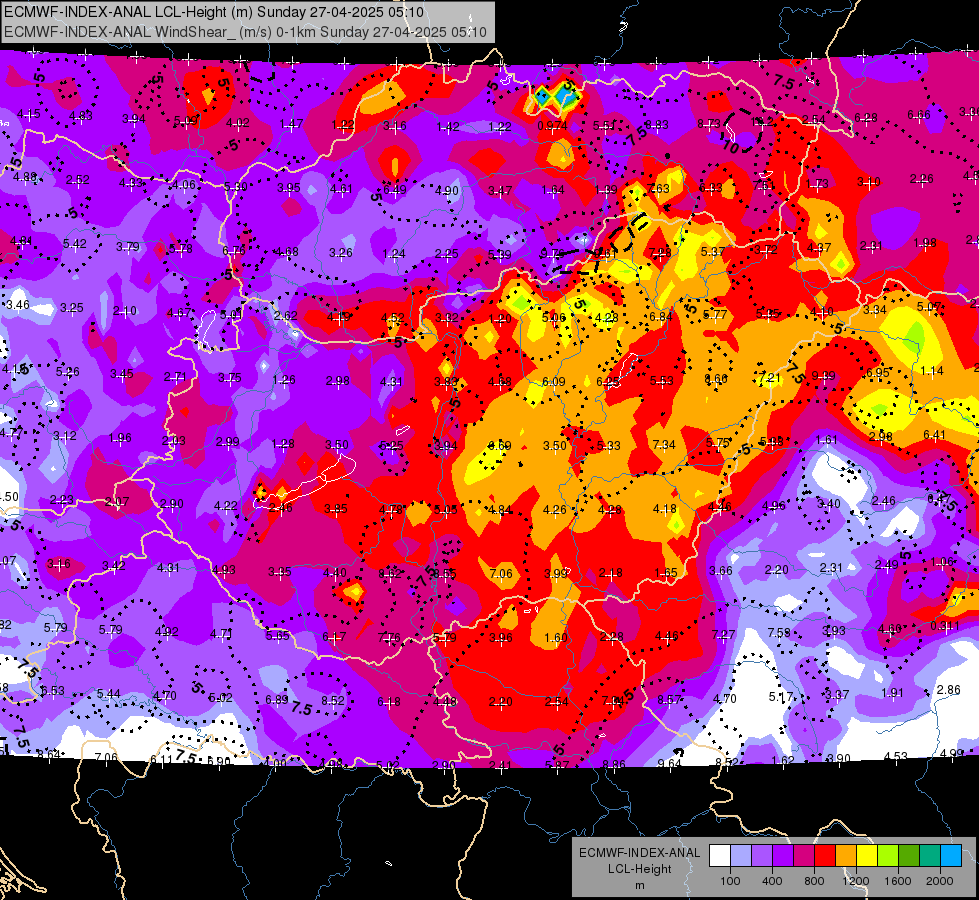Click the grid value 4.26
Image resolution: width=979 pixels, height=900 pixels.
point(554,510)
